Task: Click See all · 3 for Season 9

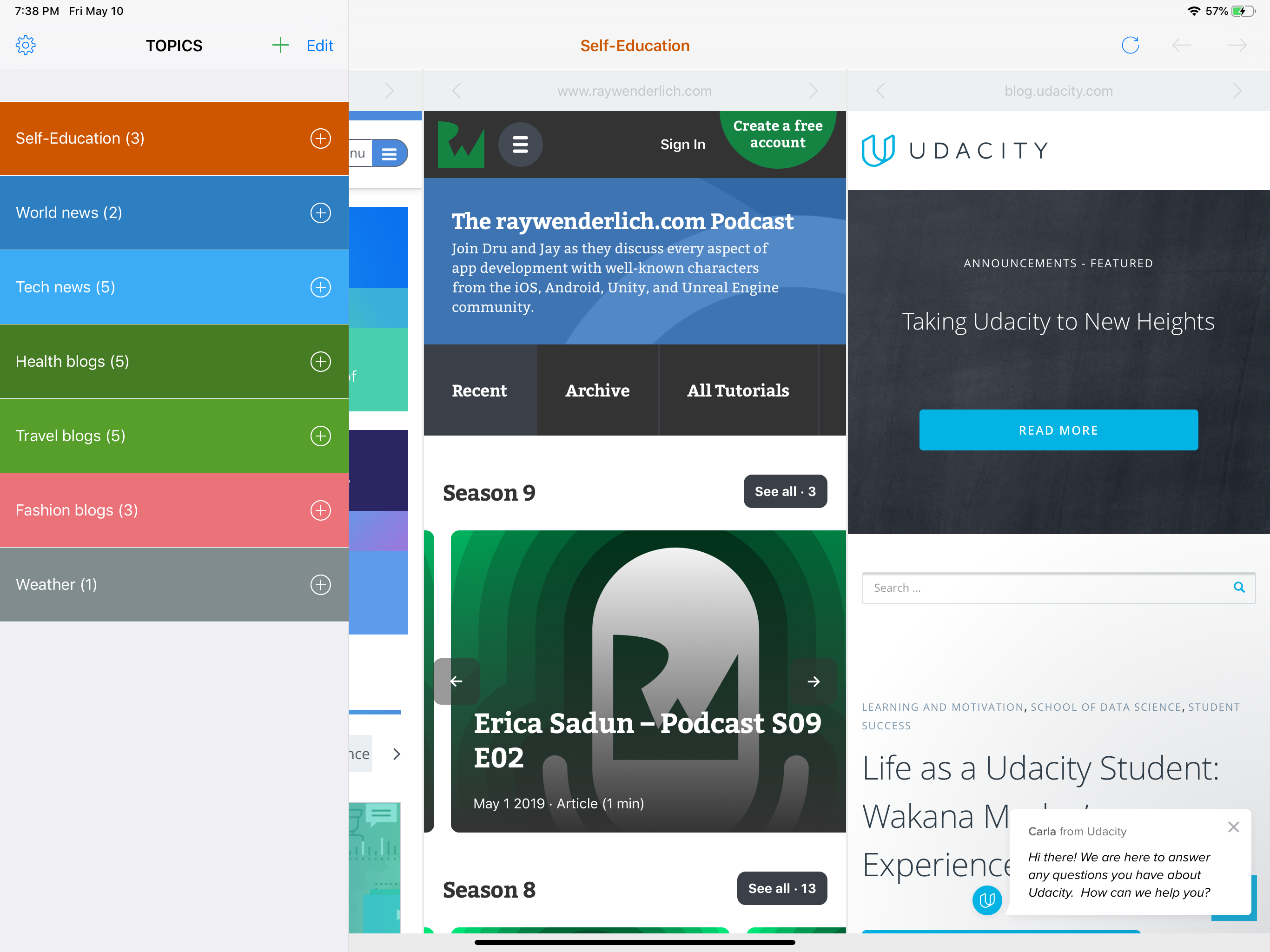Action: (x=785, y=491)
